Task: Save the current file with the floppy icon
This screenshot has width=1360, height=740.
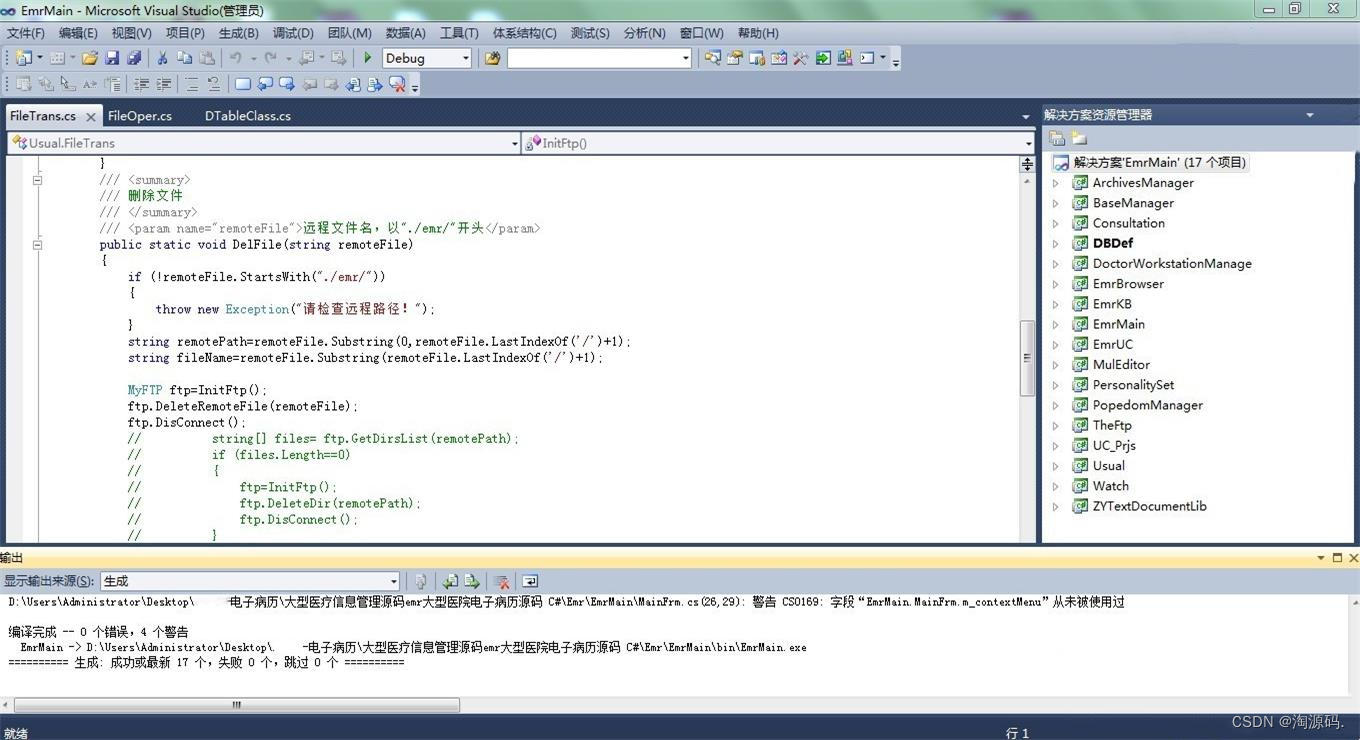Action: pos(112,58)
